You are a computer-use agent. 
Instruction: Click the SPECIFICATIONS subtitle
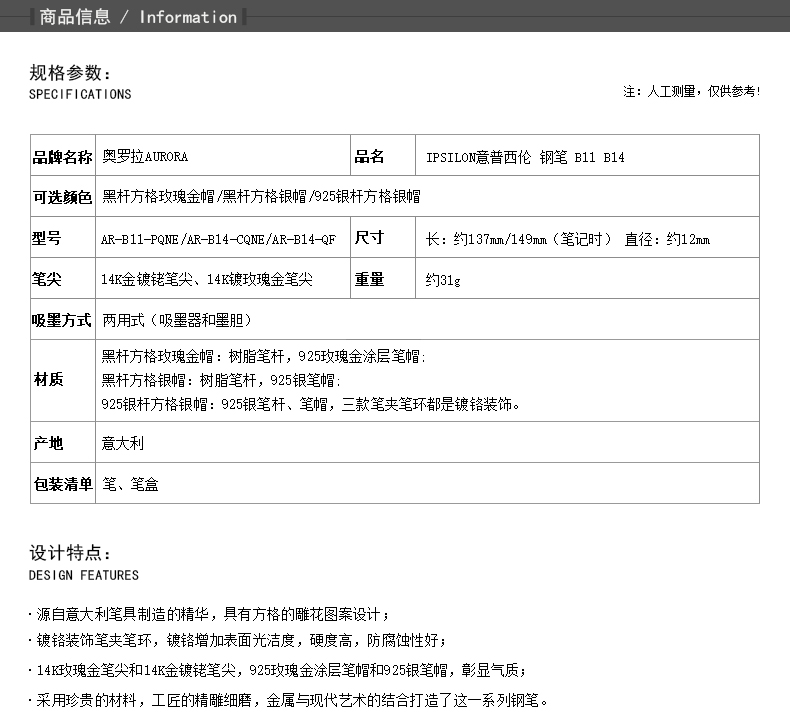[x=80, y=94]
